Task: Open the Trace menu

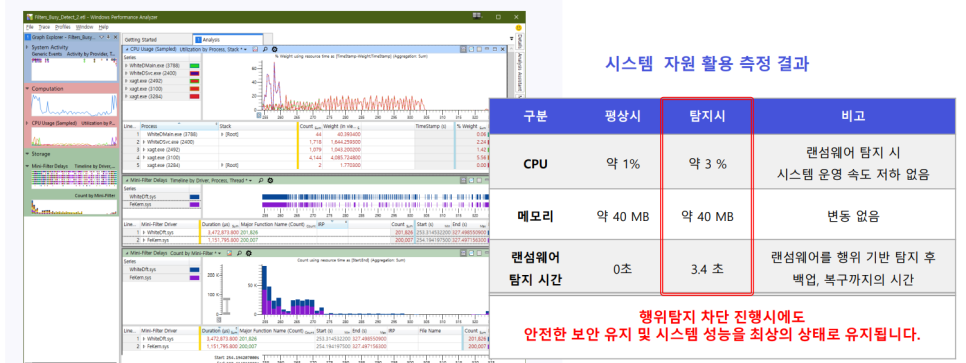Action: (x=44, y=27)
